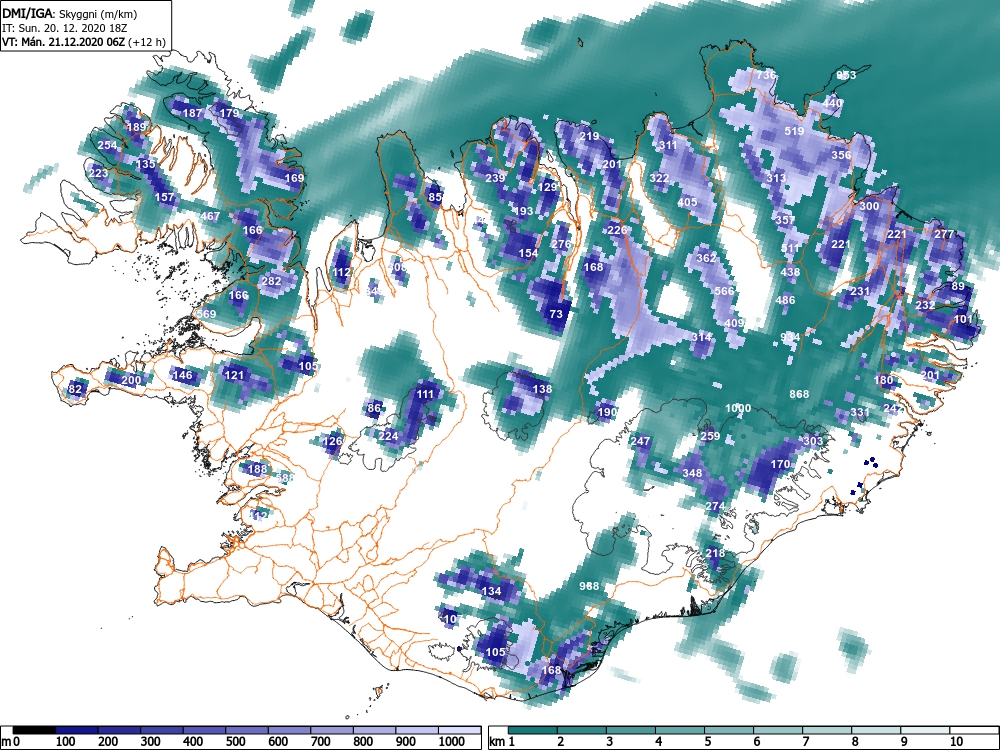Click the visibility value '519' on the map
1000x750 pixels.
794,131
